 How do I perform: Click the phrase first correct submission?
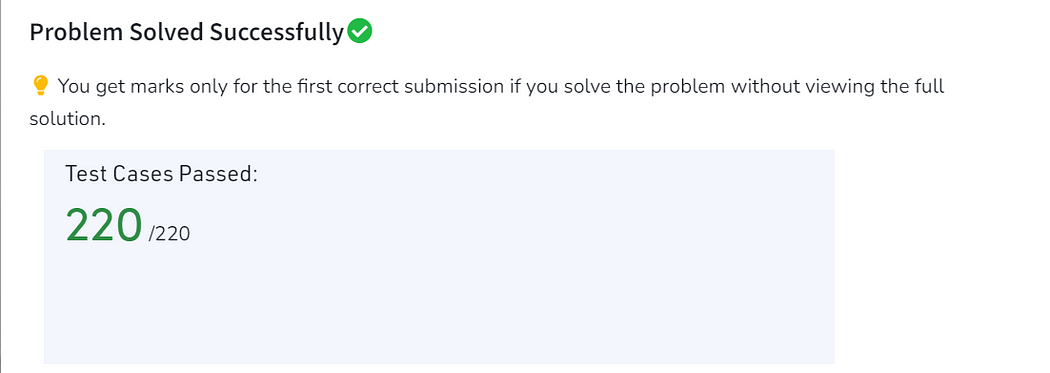362,86
